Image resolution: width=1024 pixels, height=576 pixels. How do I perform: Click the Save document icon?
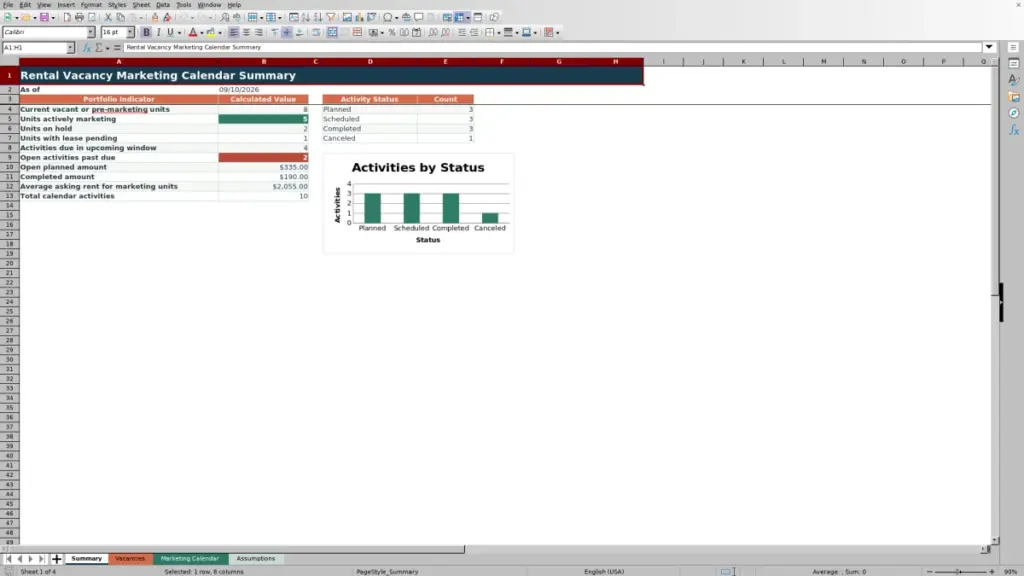click(44, 17)
